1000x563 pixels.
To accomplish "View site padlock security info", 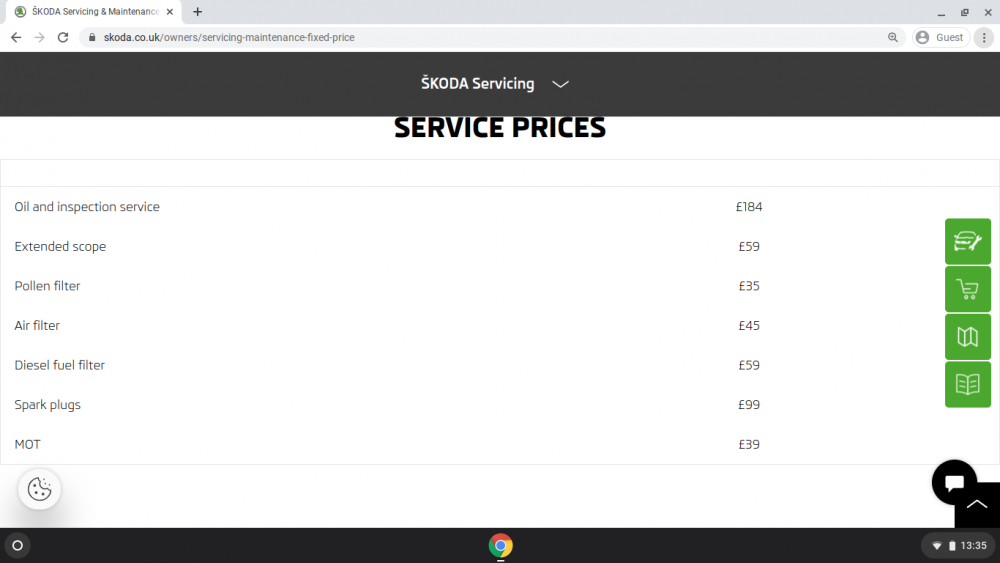I will [x=92, y=38].
